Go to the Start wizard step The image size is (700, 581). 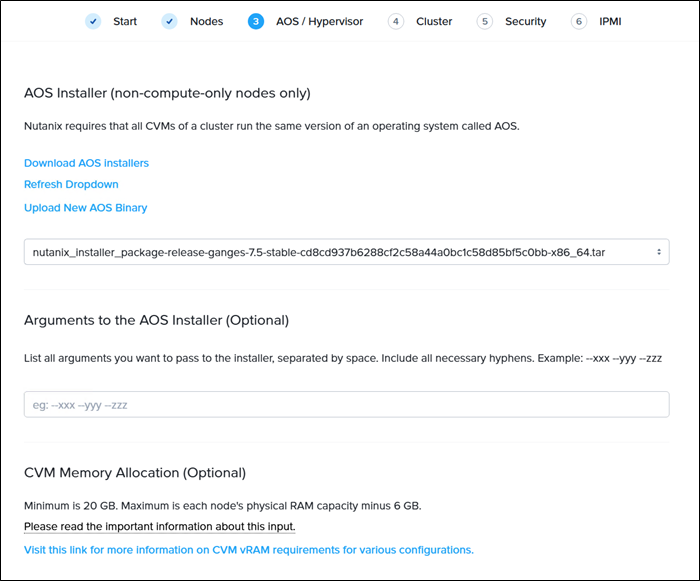pos(125,21)
